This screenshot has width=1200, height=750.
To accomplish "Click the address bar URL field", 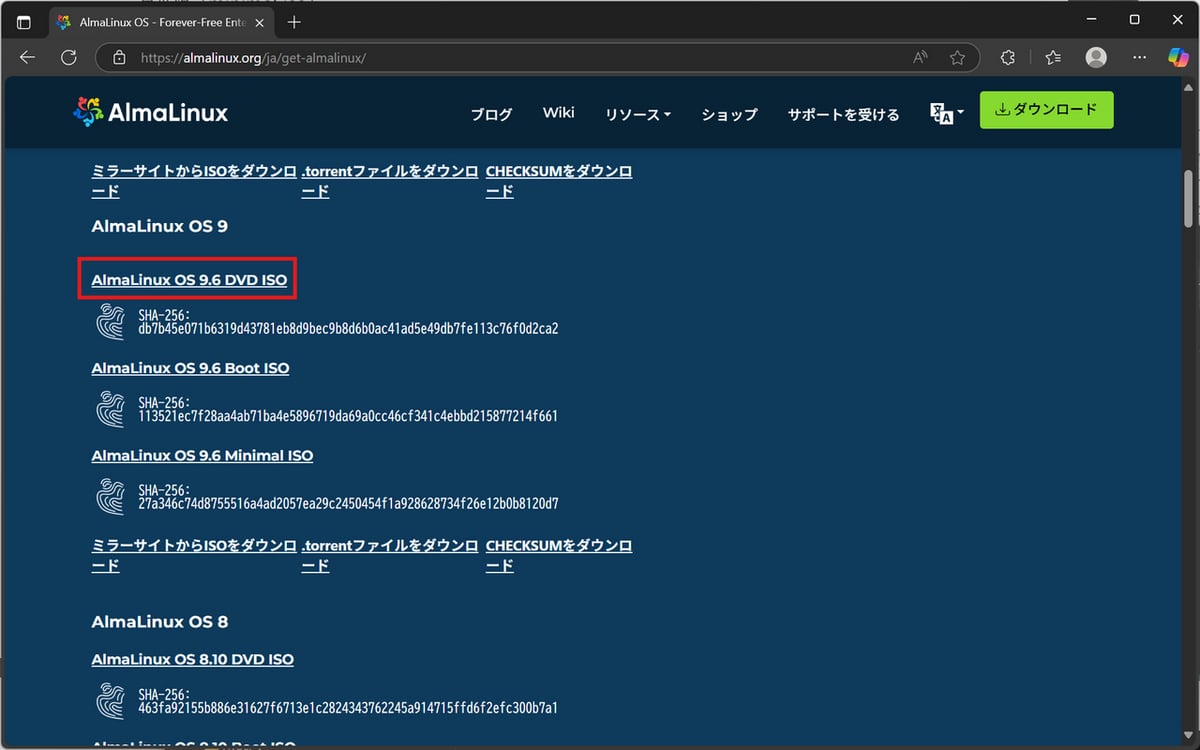I will (x=500, y=58).
